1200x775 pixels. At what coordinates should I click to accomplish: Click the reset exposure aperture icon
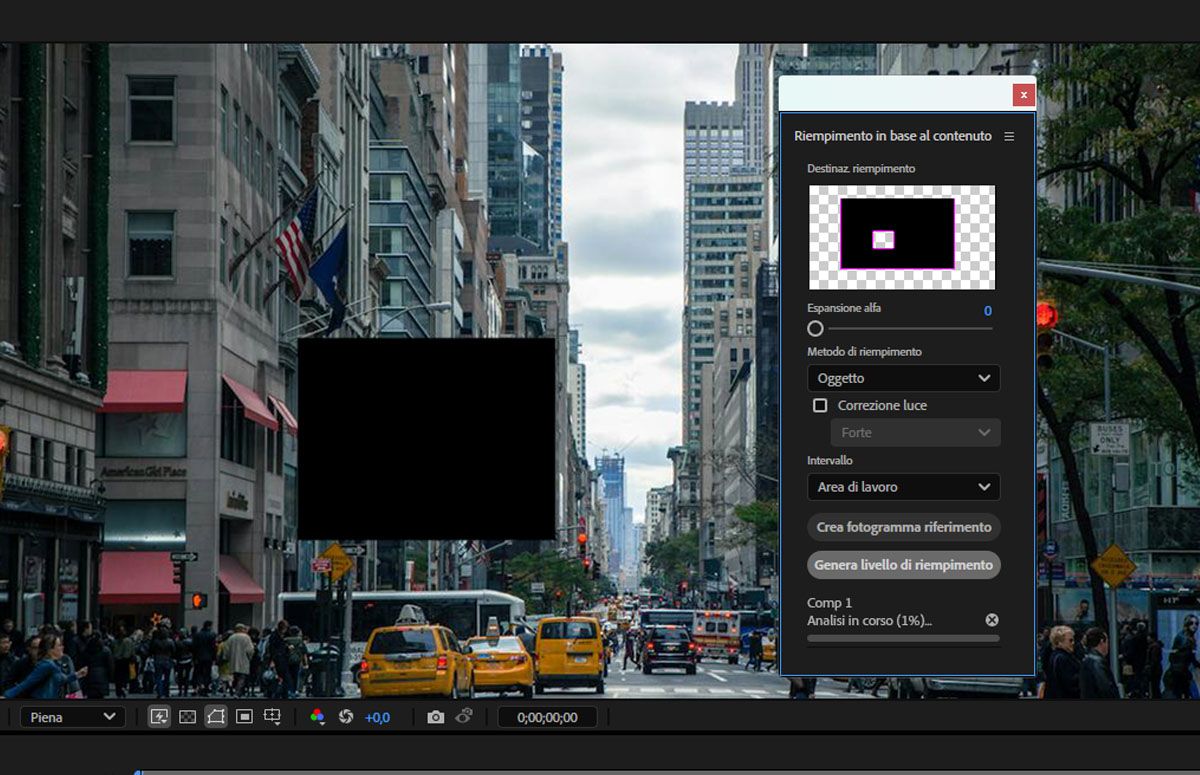pyautogui.click(x=346, y=717)
